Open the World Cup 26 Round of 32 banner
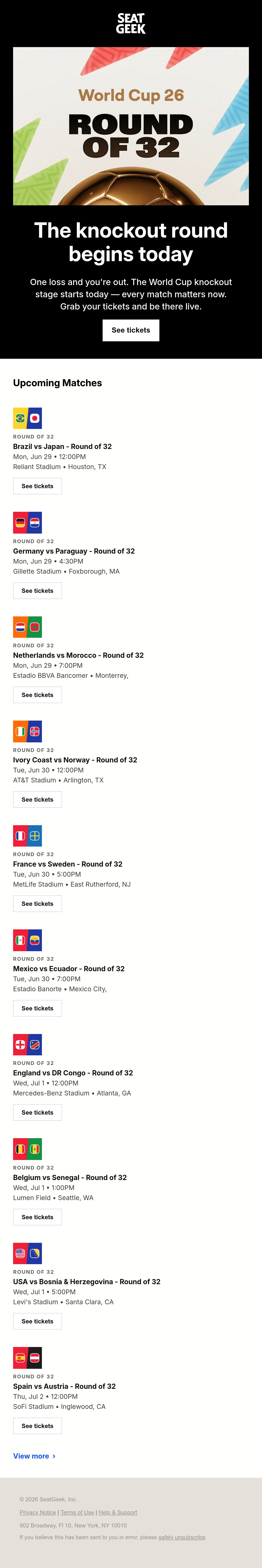 [x=131, y=126]
